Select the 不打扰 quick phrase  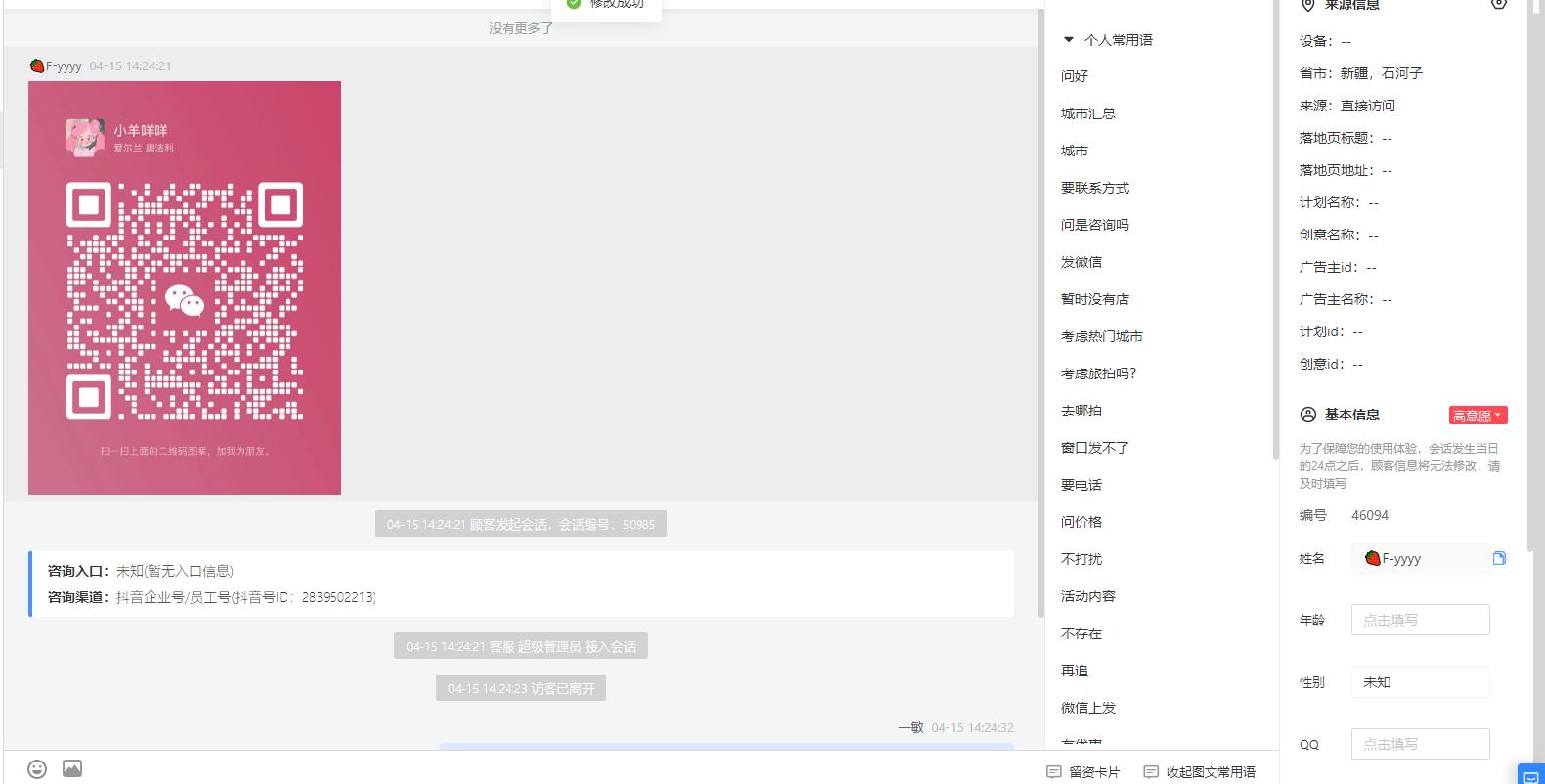click(x=1081, y=559)
